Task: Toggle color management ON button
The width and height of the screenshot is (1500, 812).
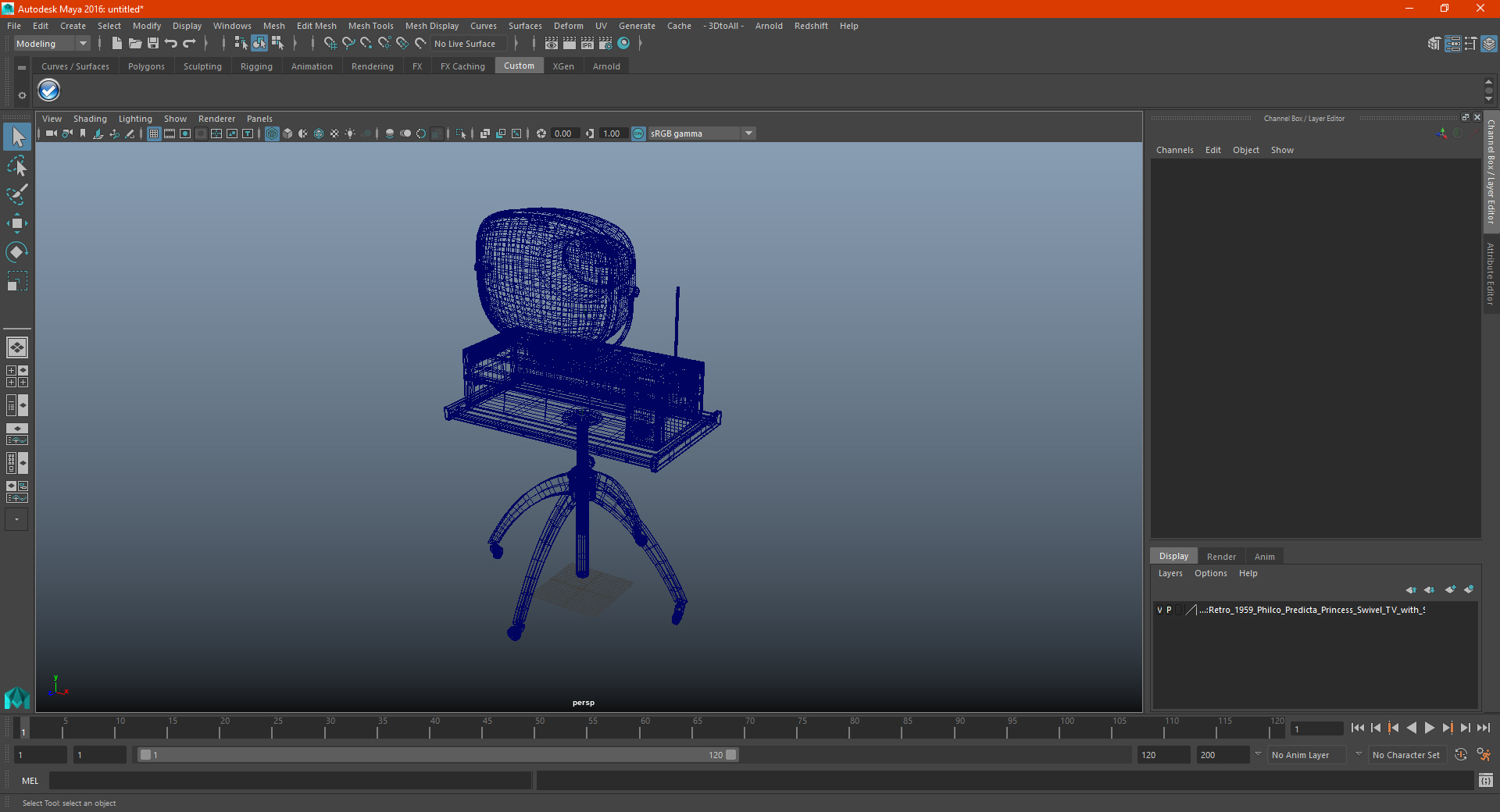Action: pos(638,134)
